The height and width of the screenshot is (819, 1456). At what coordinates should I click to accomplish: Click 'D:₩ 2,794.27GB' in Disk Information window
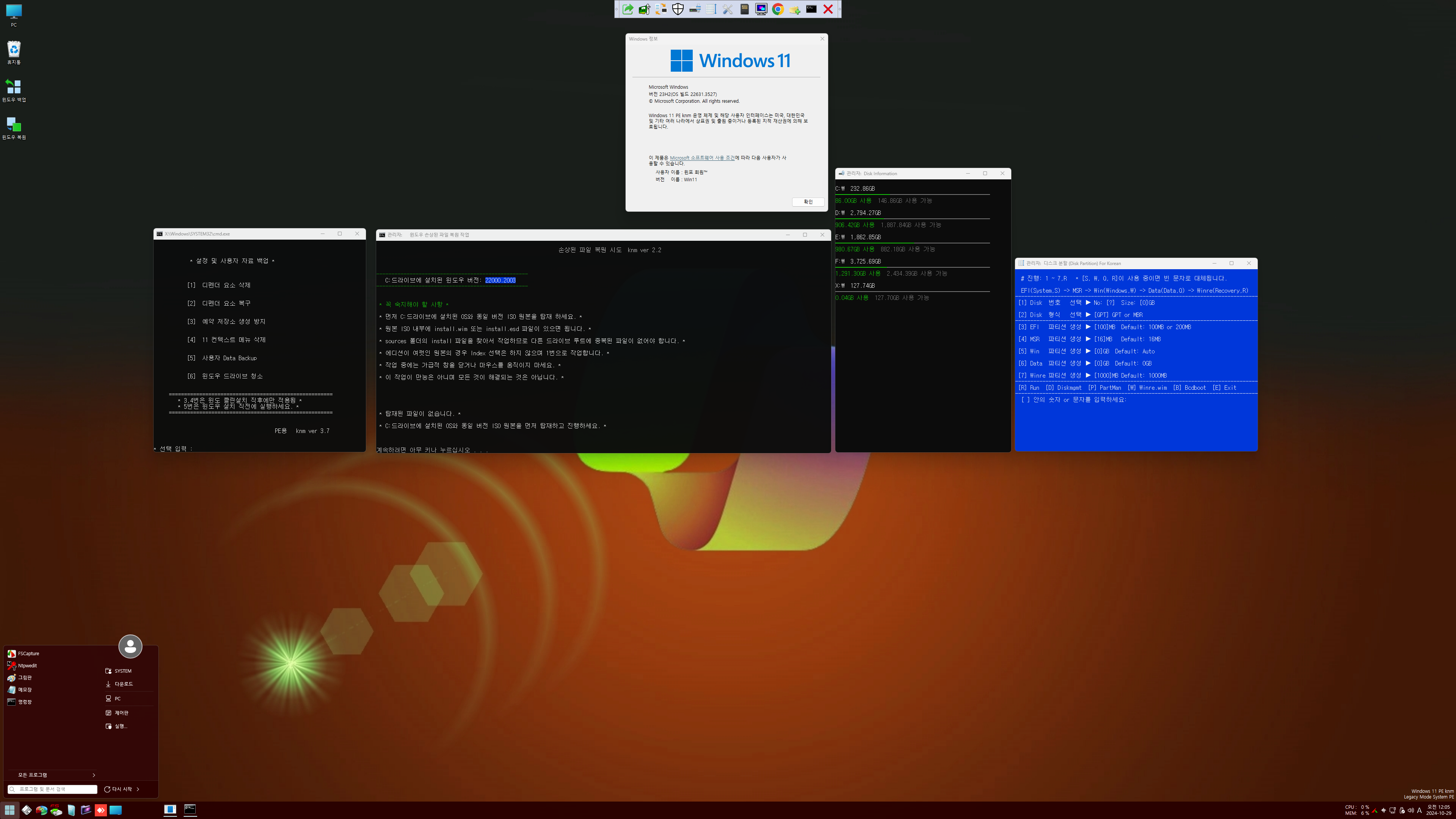858,213
